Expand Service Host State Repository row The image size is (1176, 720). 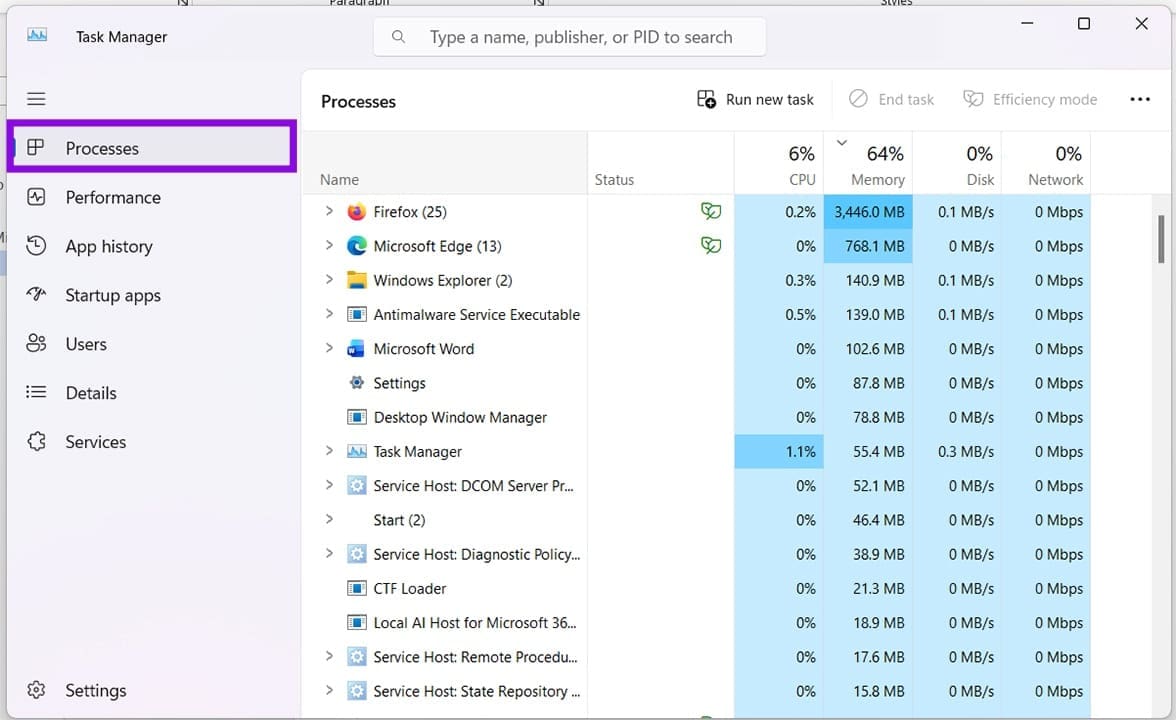[328, 690]
